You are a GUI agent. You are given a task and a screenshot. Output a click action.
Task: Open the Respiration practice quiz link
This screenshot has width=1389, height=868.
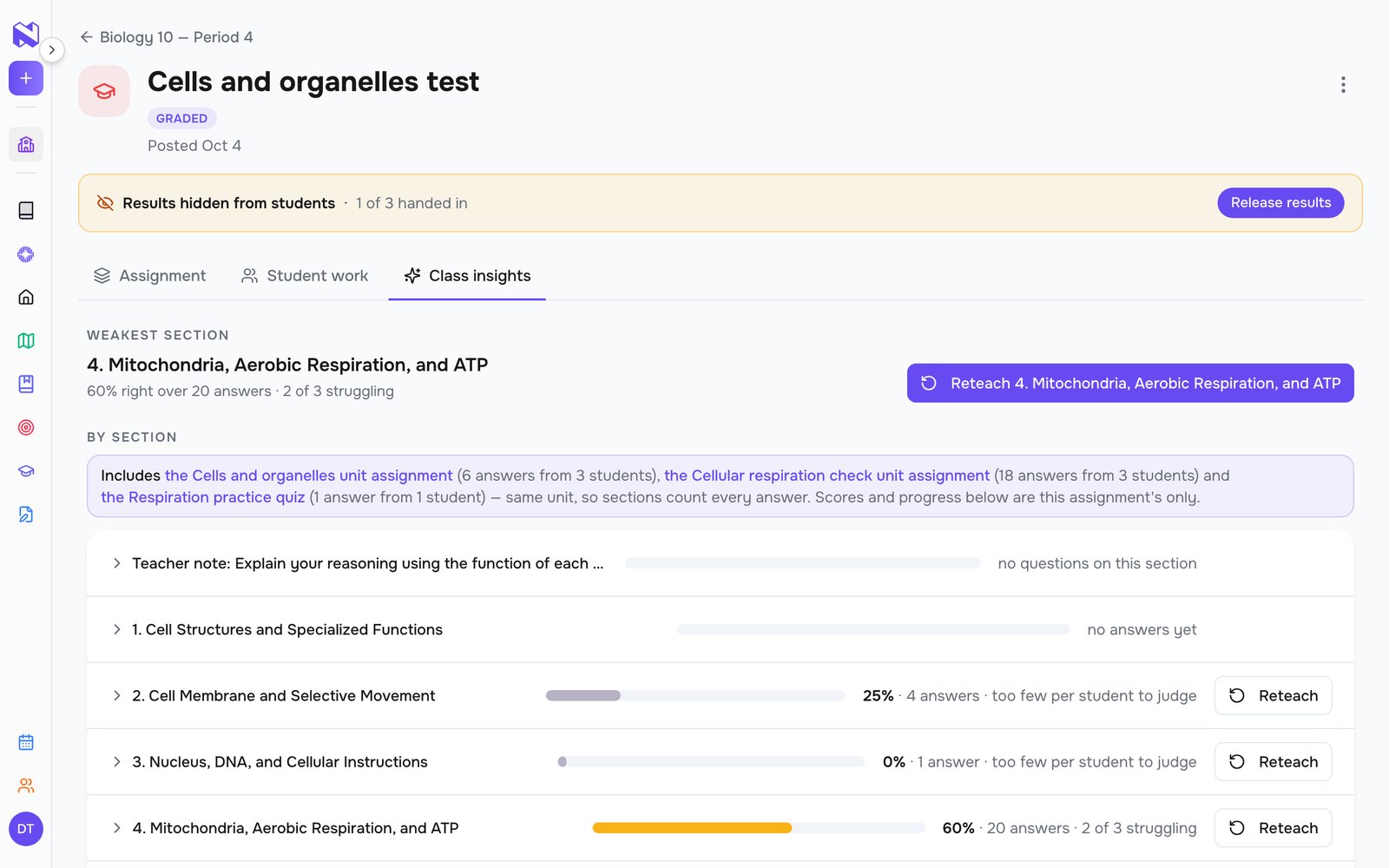[x=203, y=497]
